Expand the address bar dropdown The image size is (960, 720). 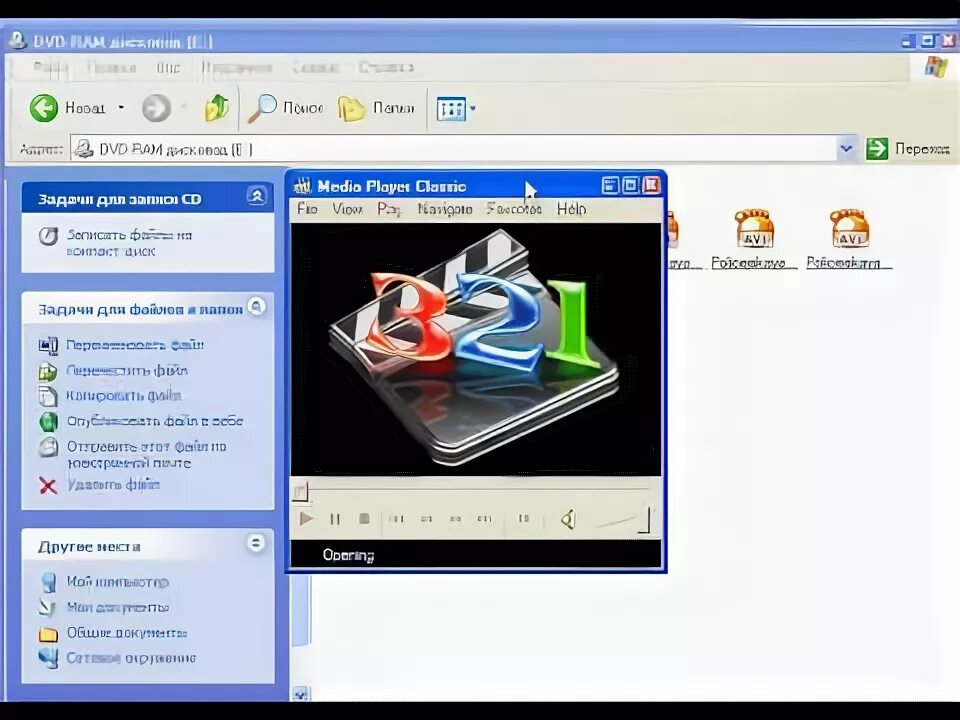[x=847, y=149]
